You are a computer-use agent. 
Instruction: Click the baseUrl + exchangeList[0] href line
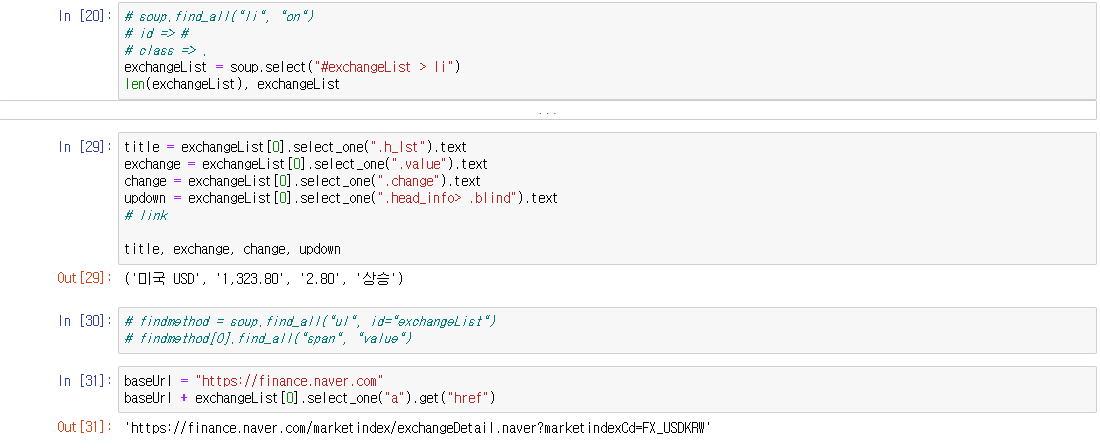(309, 398)
